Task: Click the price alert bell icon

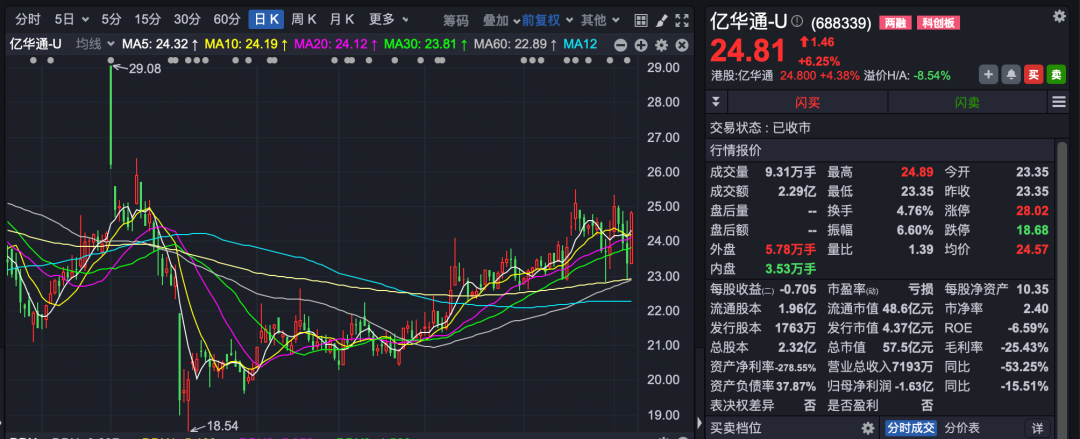Action: (1011, 74)
